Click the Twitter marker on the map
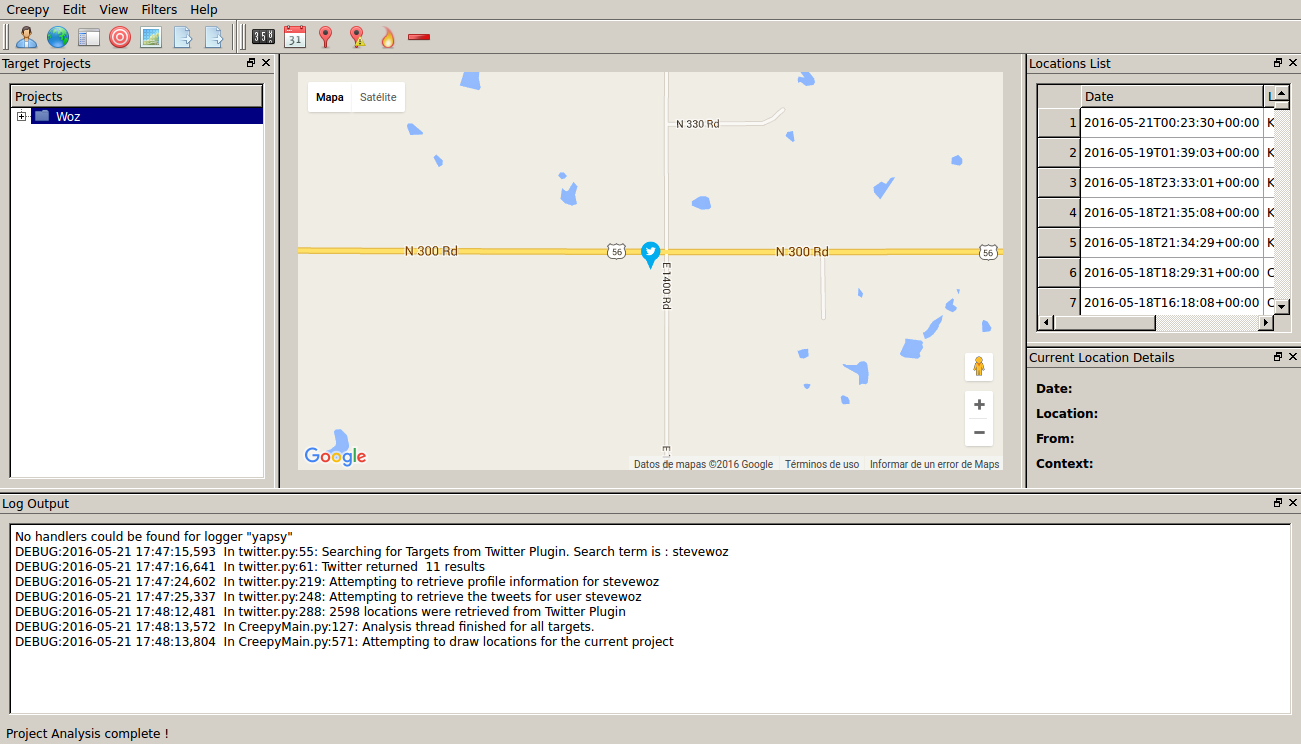 [650, 254]
